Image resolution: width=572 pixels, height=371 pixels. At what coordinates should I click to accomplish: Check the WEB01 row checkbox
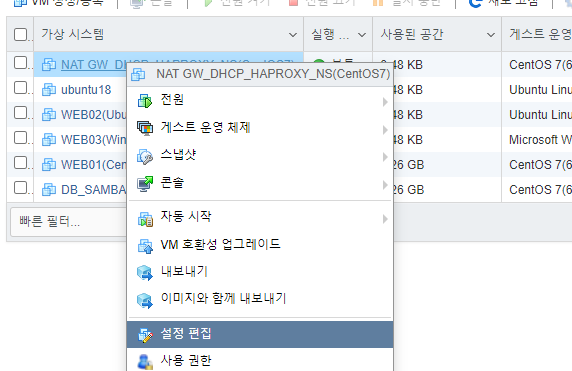click(20, 163)
